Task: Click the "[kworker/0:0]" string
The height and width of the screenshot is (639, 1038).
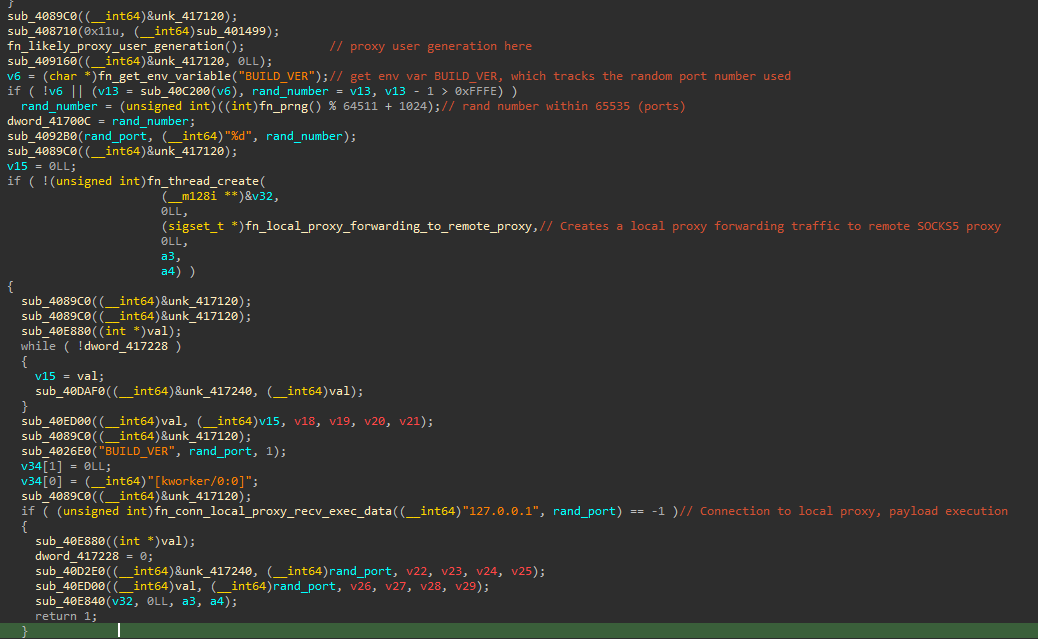Action: (x=199, y=481)
